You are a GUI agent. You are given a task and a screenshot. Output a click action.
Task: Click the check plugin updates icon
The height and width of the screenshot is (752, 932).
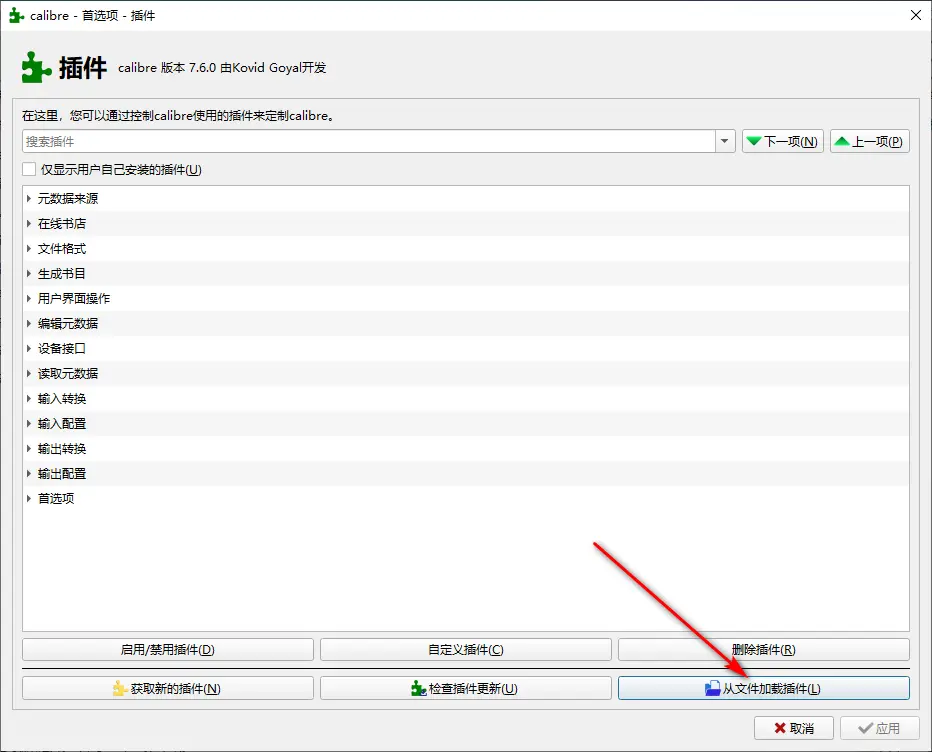click(419, 689)
